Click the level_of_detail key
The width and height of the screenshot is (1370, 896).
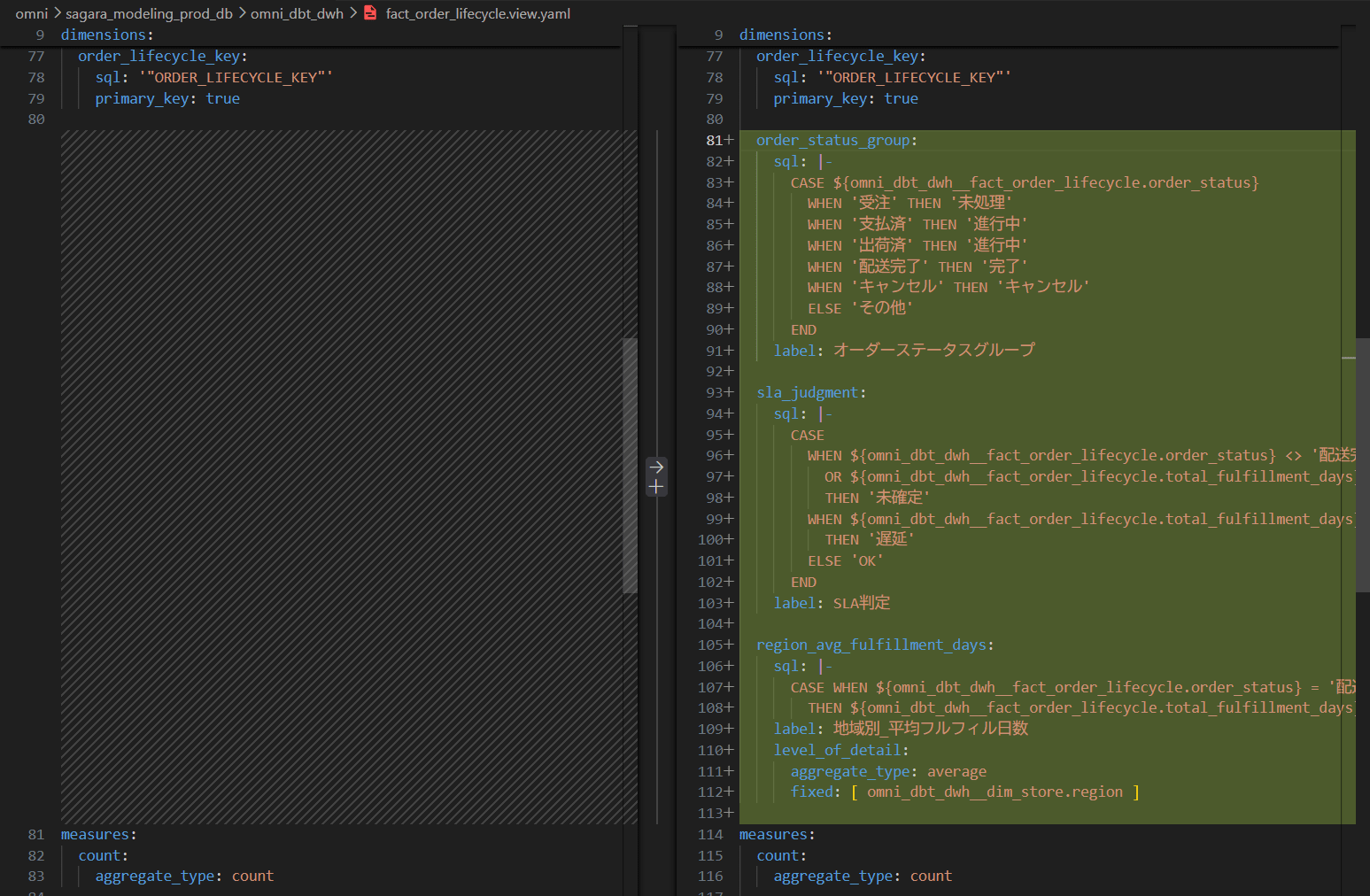[x=837, y=750]
